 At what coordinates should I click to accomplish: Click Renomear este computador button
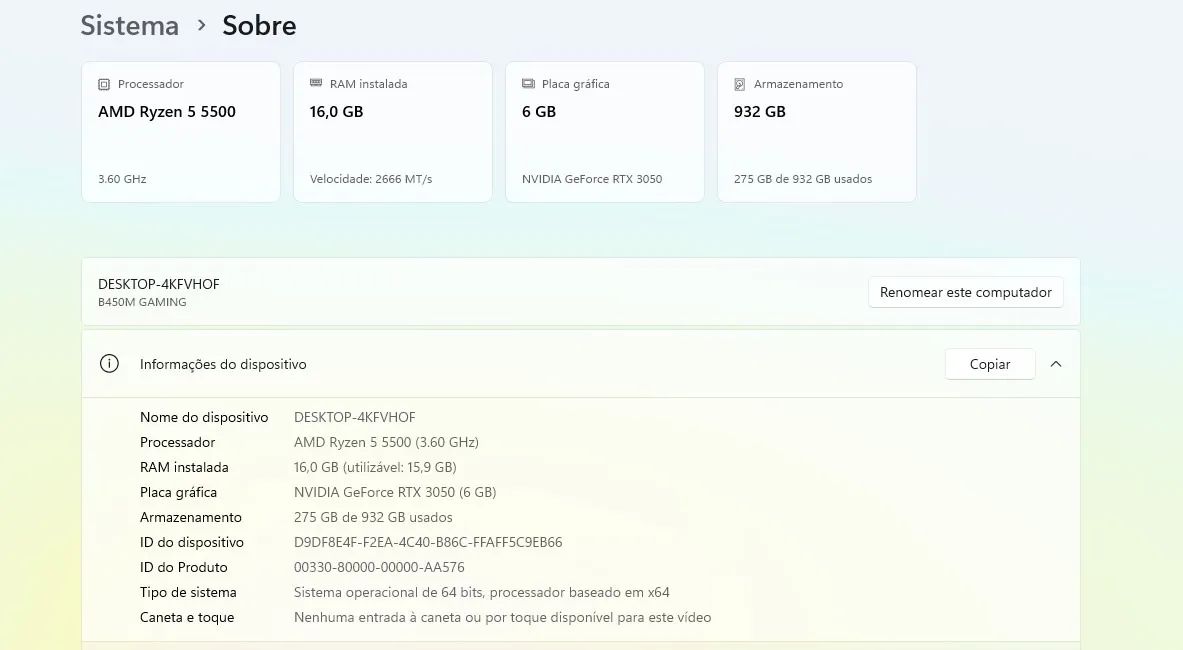click(x=966, y=293)
